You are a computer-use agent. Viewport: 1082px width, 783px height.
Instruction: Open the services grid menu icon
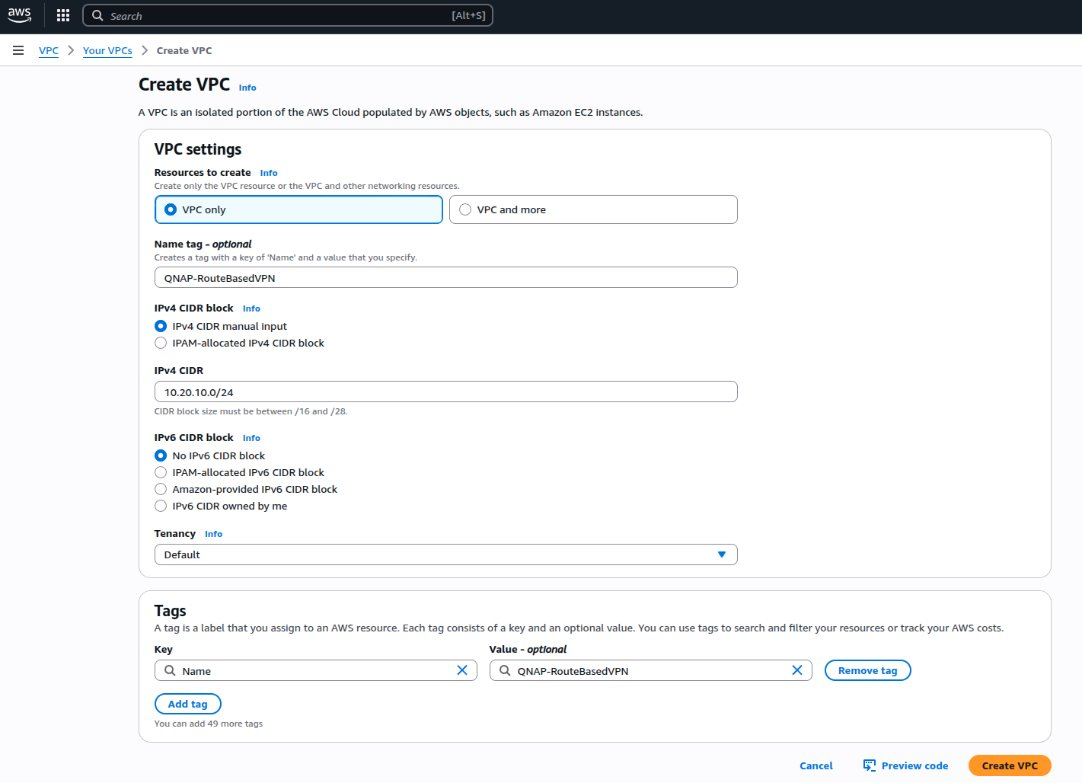(x=63, y=16)
